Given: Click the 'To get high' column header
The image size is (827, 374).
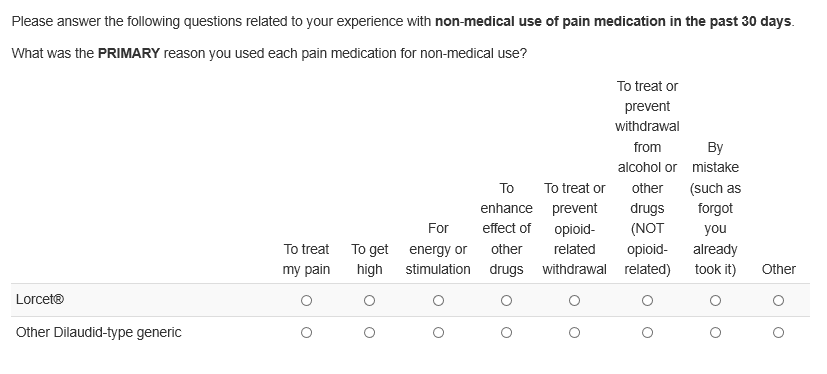Looking at the screenshot, I should tap(369, 259).
